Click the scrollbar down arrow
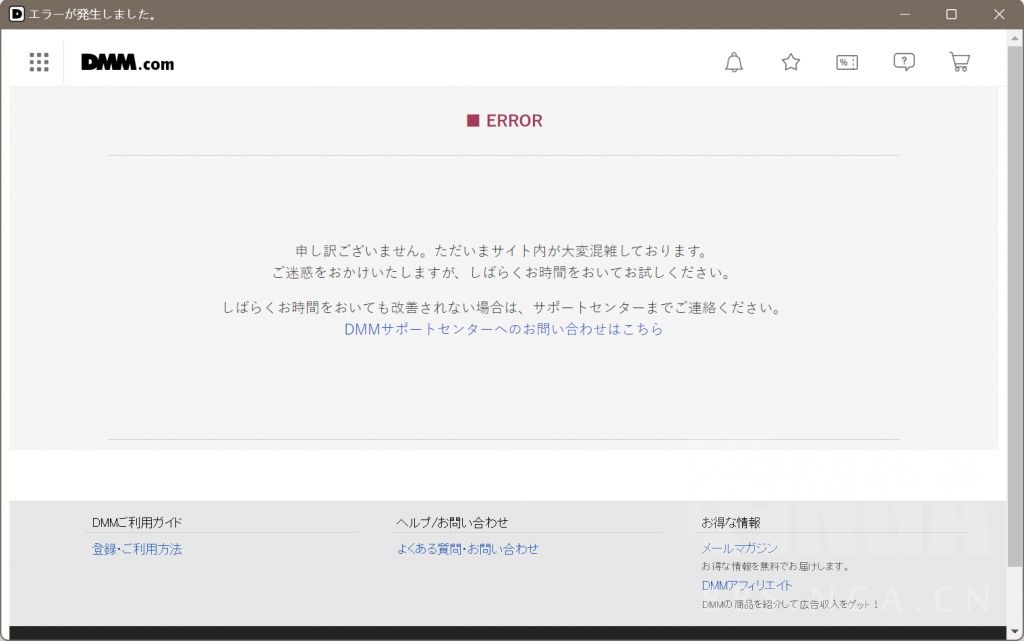The width and height of the screenshot is (1024, 641). [x=1015, y=631]
